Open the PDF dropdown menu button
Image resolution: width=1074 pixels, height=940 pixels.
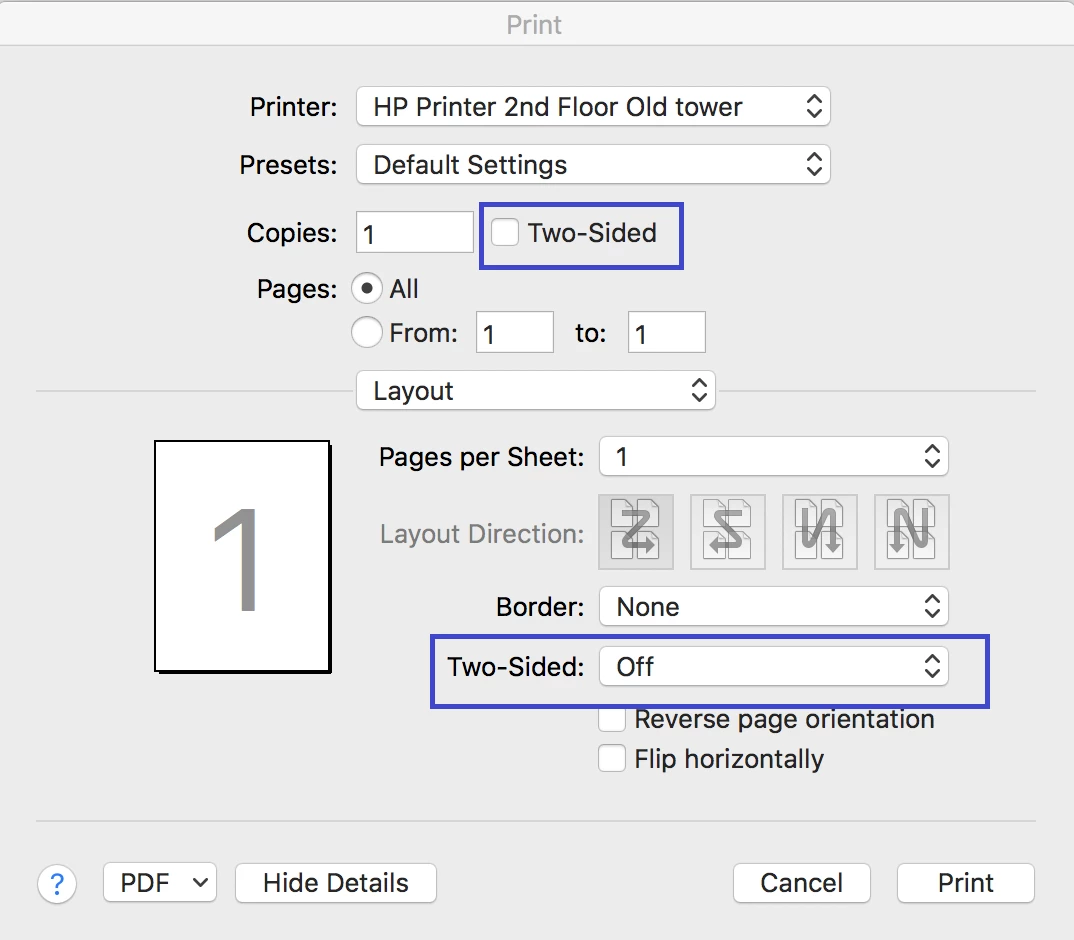click(160, 882)
